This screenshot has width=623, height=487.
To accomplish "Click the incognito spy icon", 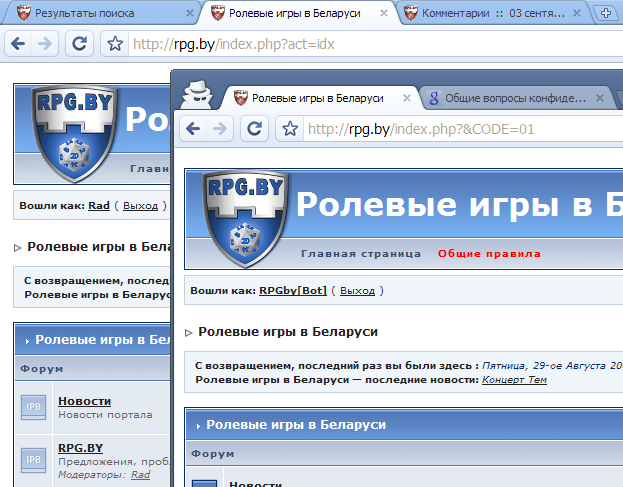I will (197, 94).
